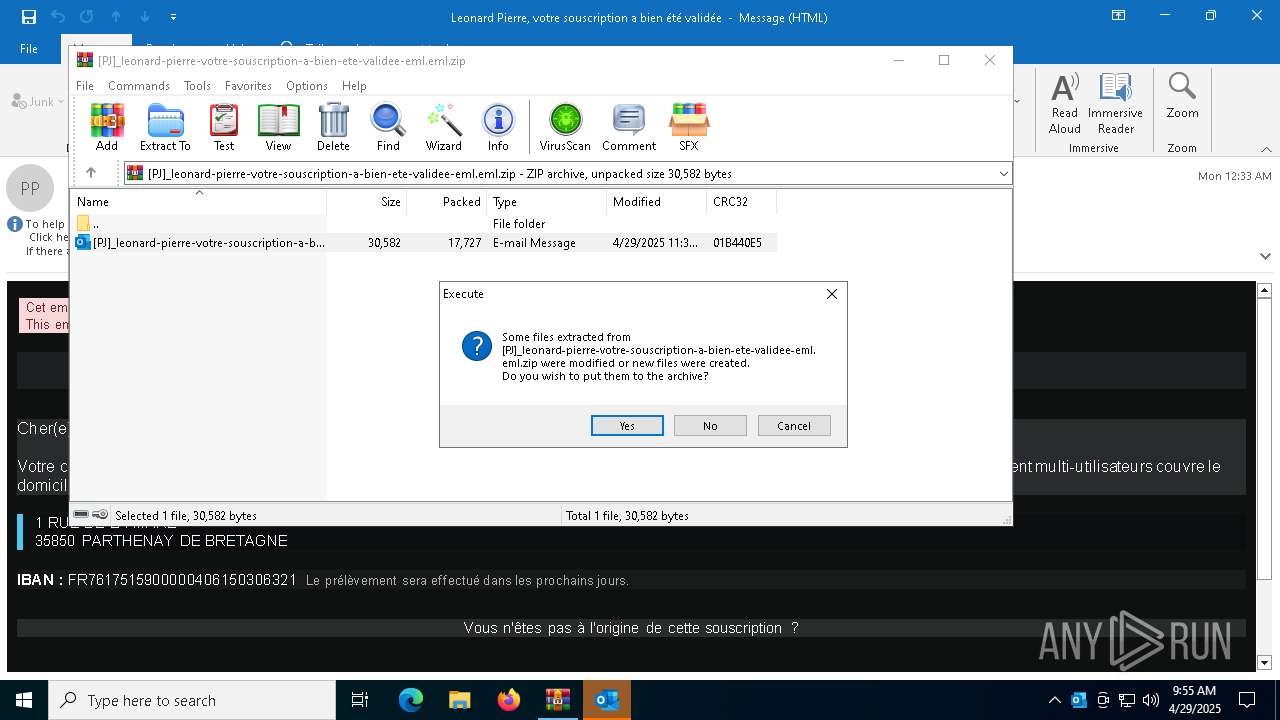Click 'Vous n'êtes pas à l'origine' link

pyautogui.click(x=631, y=628)
